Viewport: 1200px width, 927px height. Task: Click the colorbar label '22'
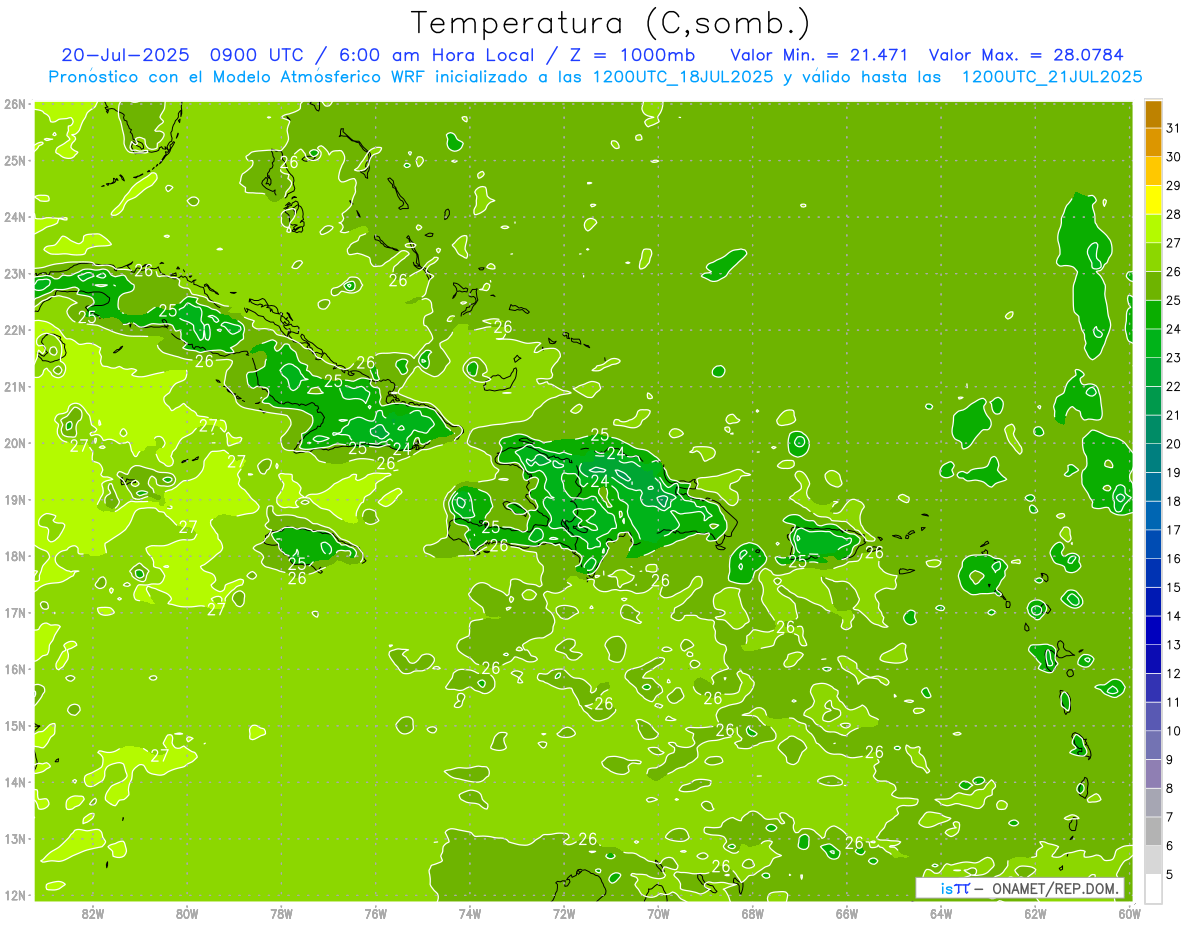click(x=1173, y=386)
